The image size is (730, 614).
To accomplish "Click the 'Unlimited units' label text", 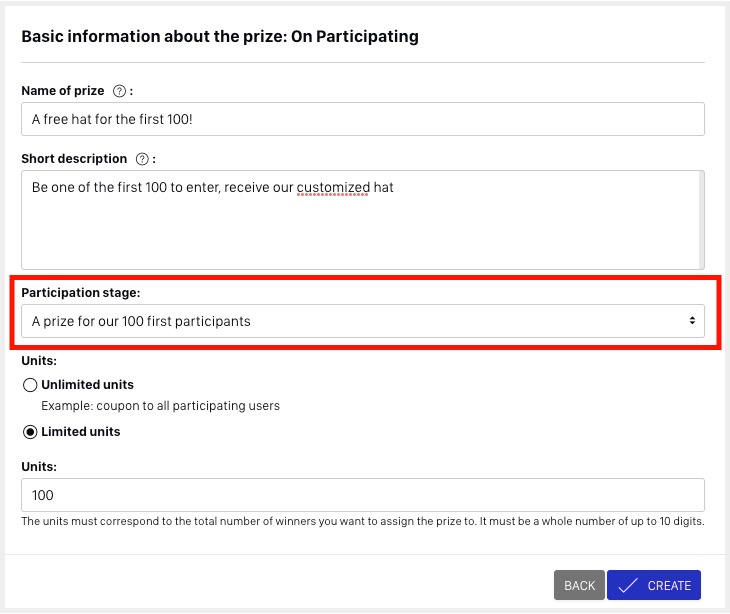I will pyautogui.click(x=88, y=385).
